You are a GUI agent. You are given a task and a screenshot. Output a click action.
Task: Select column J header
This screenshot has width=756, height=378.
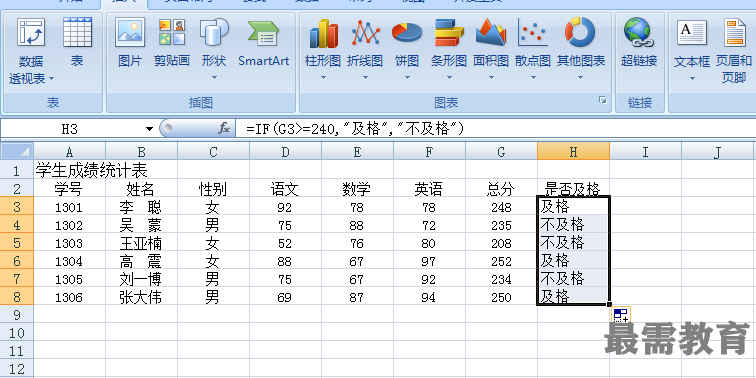[717, 152]
